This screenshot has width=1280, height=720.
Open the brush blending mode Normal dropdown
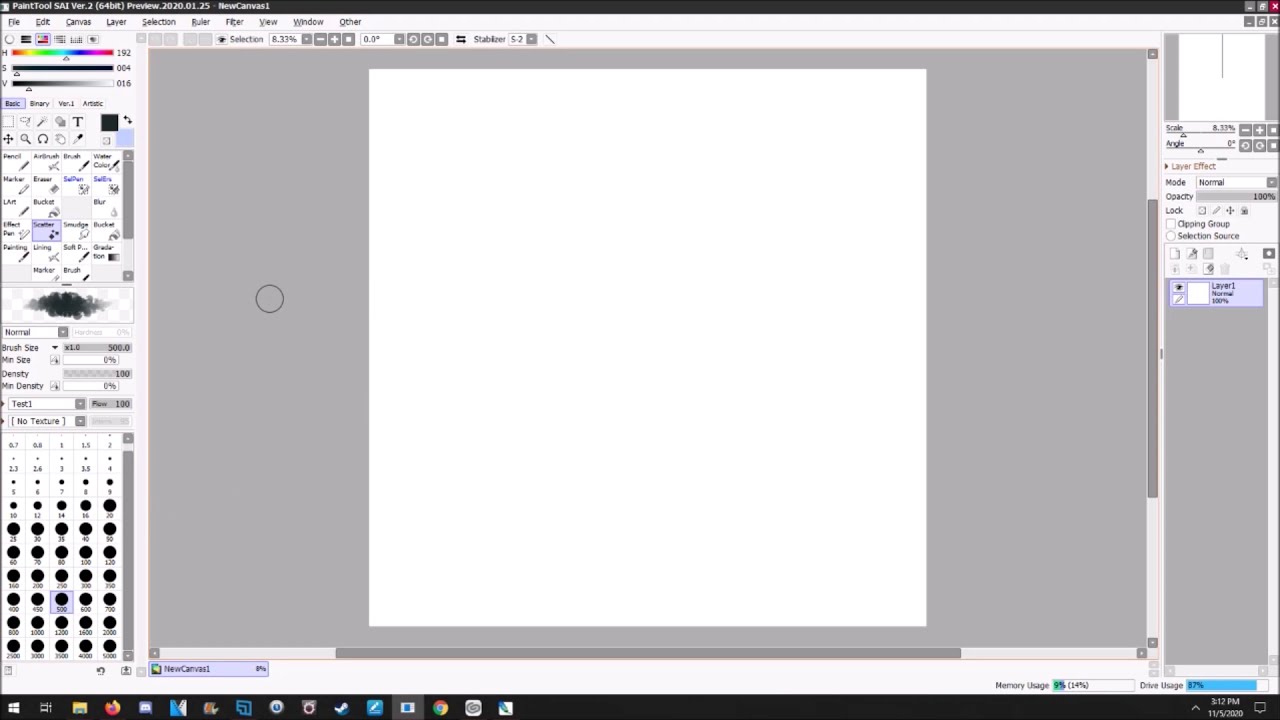[x=35, y=332]
